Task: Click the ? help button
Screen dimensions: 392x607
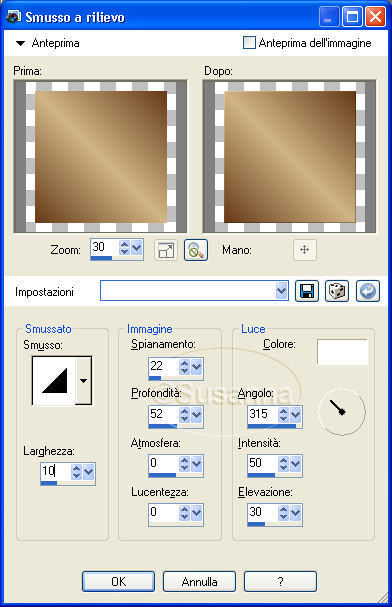Action: click(280, 581)
